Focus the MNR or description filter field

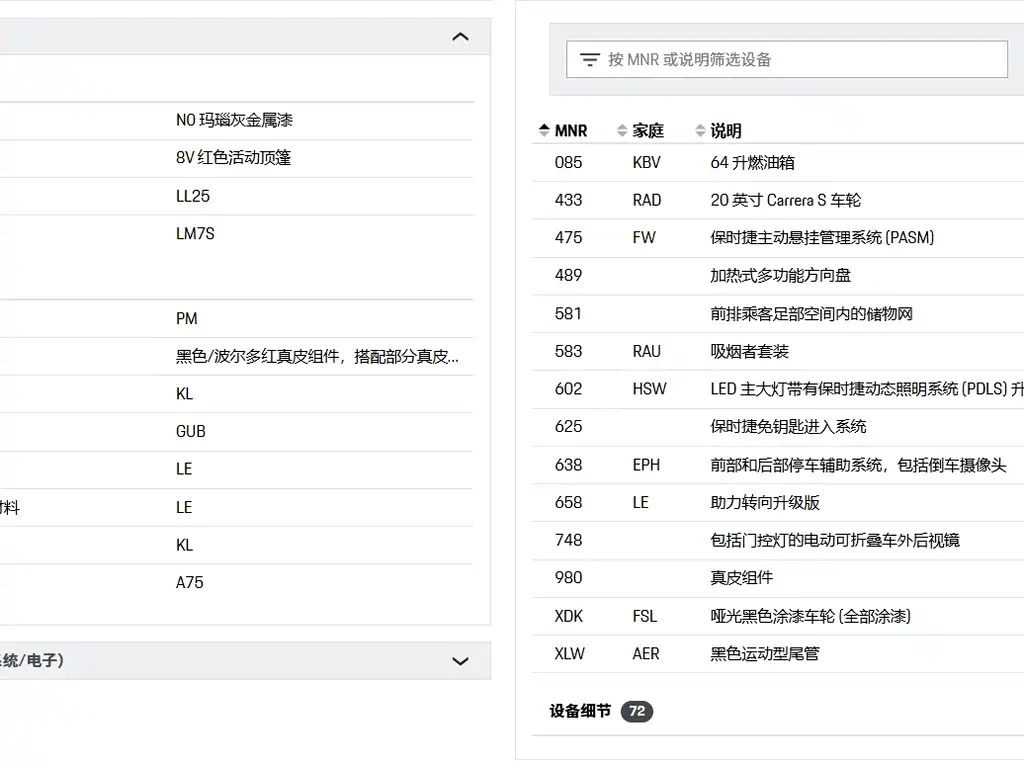787,59
